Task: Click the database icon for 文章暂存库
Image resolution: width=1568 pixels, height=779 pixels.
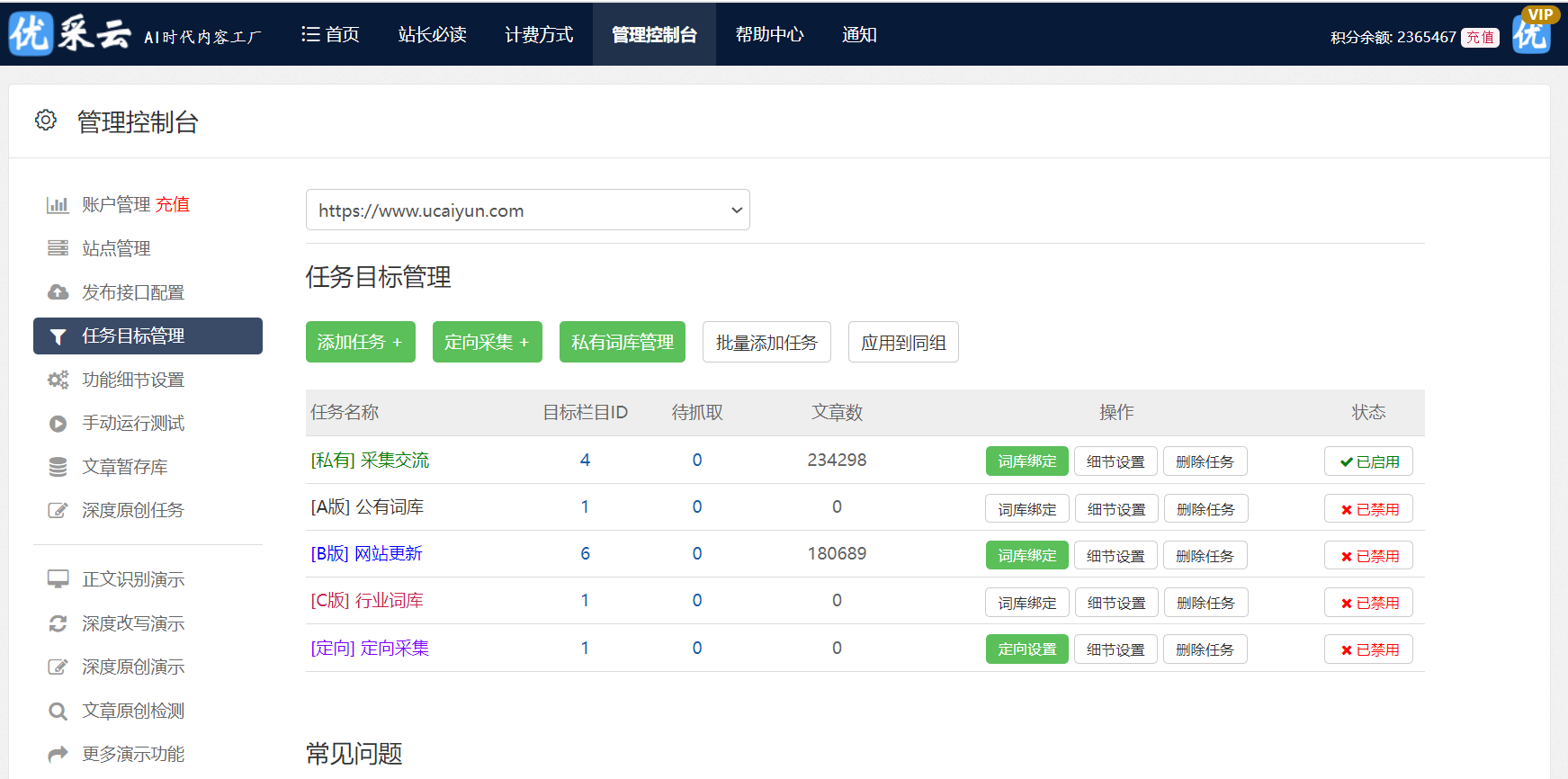Action: click(58, 467)
